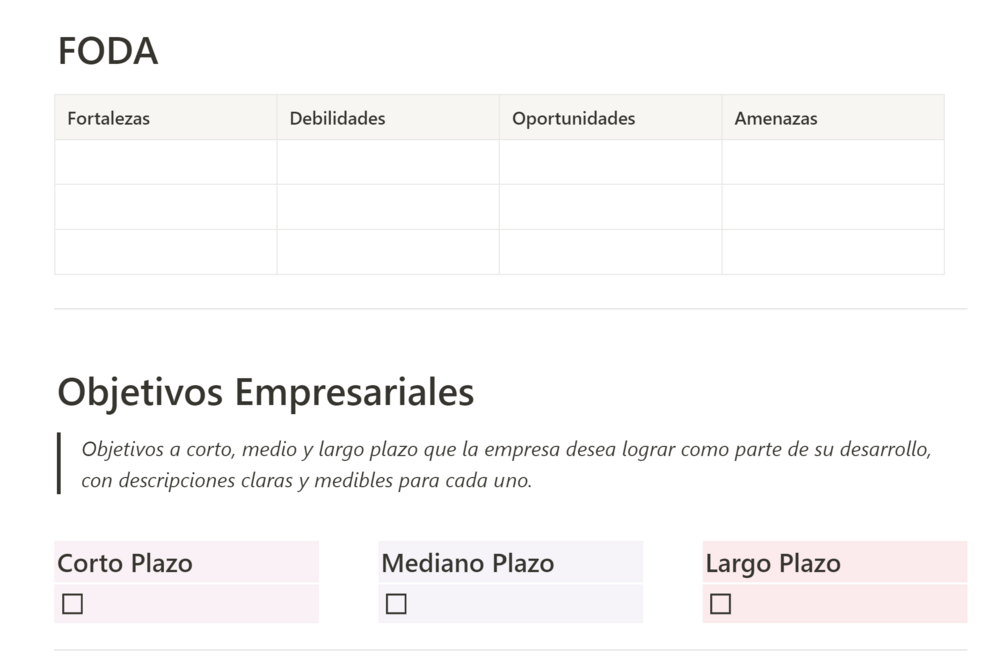Screen dimensions: 1005x672
Task: Check the checkbox under Corto Plazo
Action: 72,604
